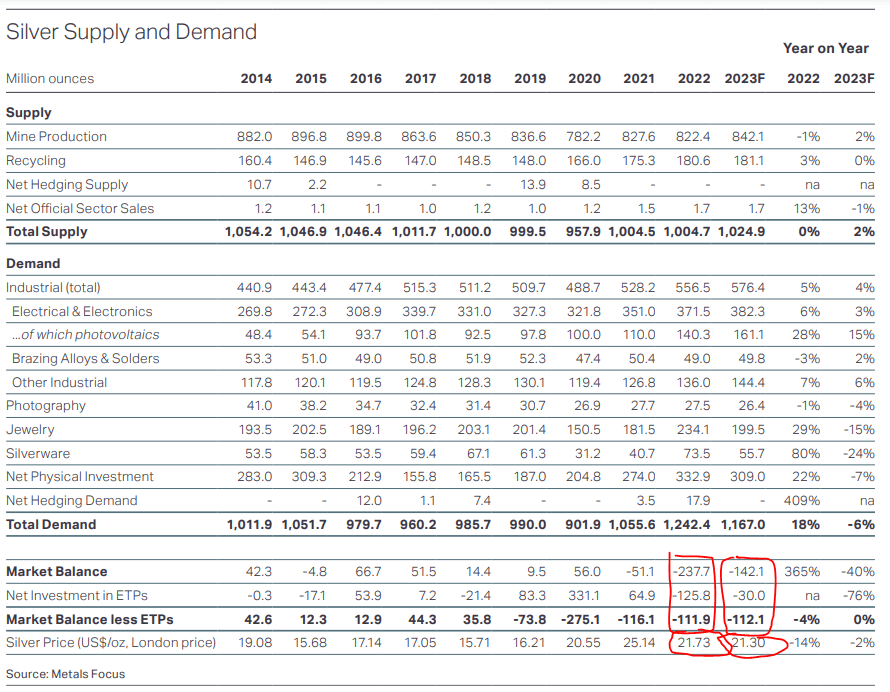Viewport: 890px width, 692px height.
Task: Select the Market Balance less ETPs label
Action: [x=90, y=619]
